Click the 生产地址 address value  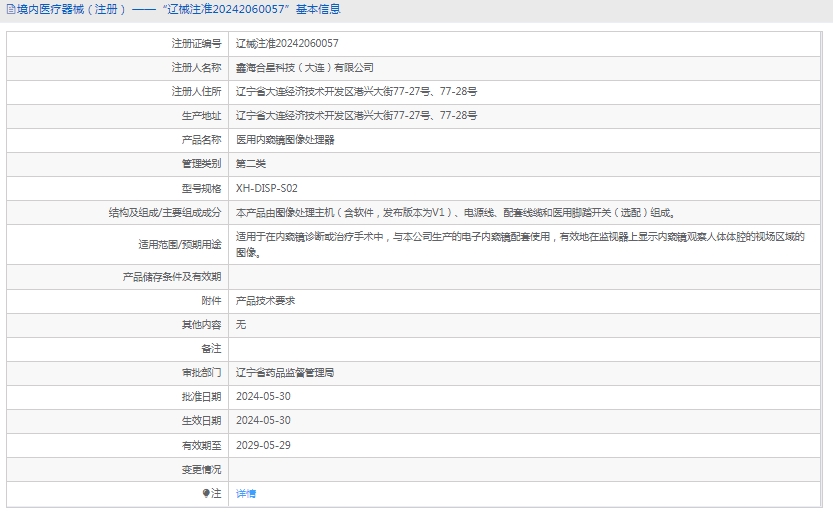click(356, 116)
